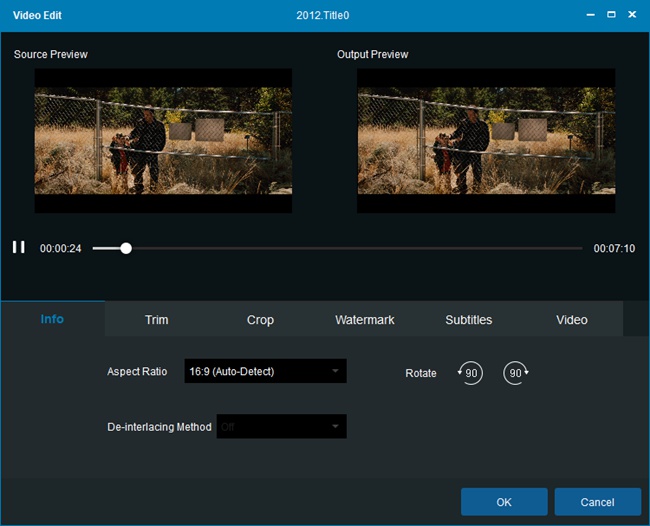Go to the Crop tab
The width and height of the screenshot is (650, 526).
point(260,320)
